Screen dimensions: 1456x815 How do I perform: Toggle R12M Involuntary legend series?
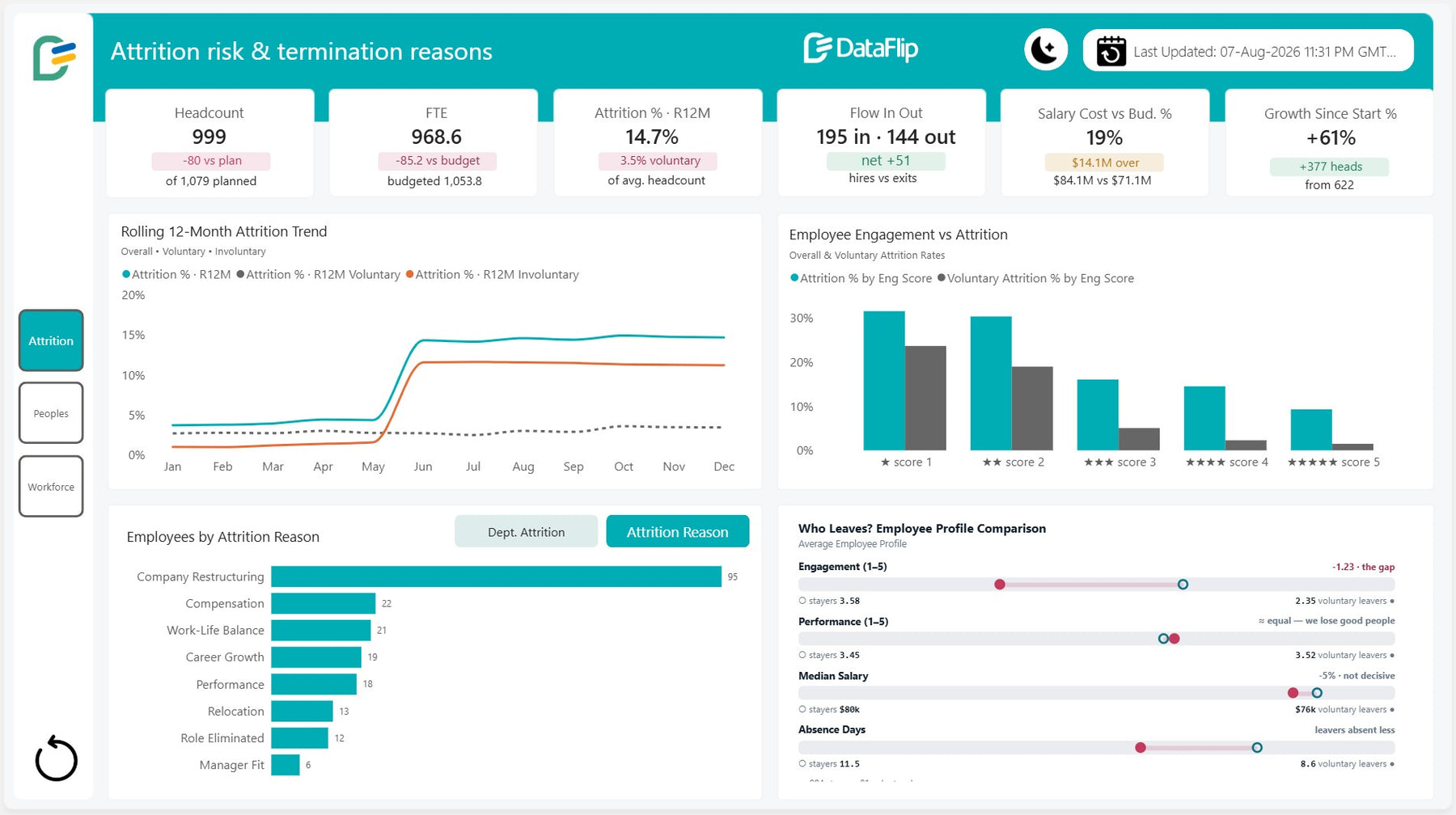(492, 274)
